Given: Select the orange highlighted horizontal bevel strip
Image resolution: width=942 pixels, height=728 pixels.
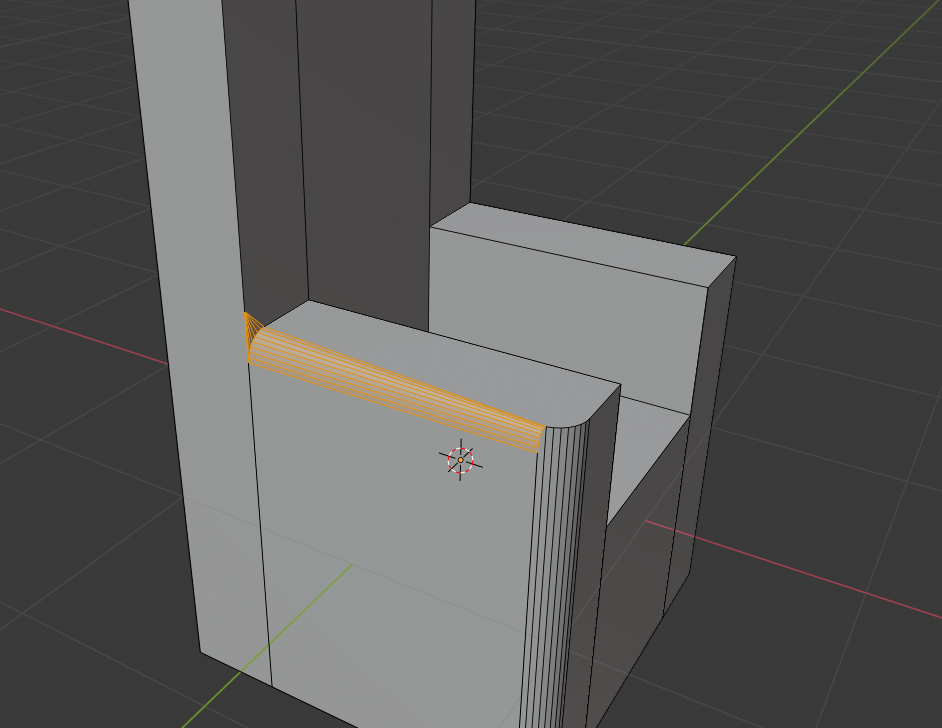Looking at the screenshot, I should (397, 390).
